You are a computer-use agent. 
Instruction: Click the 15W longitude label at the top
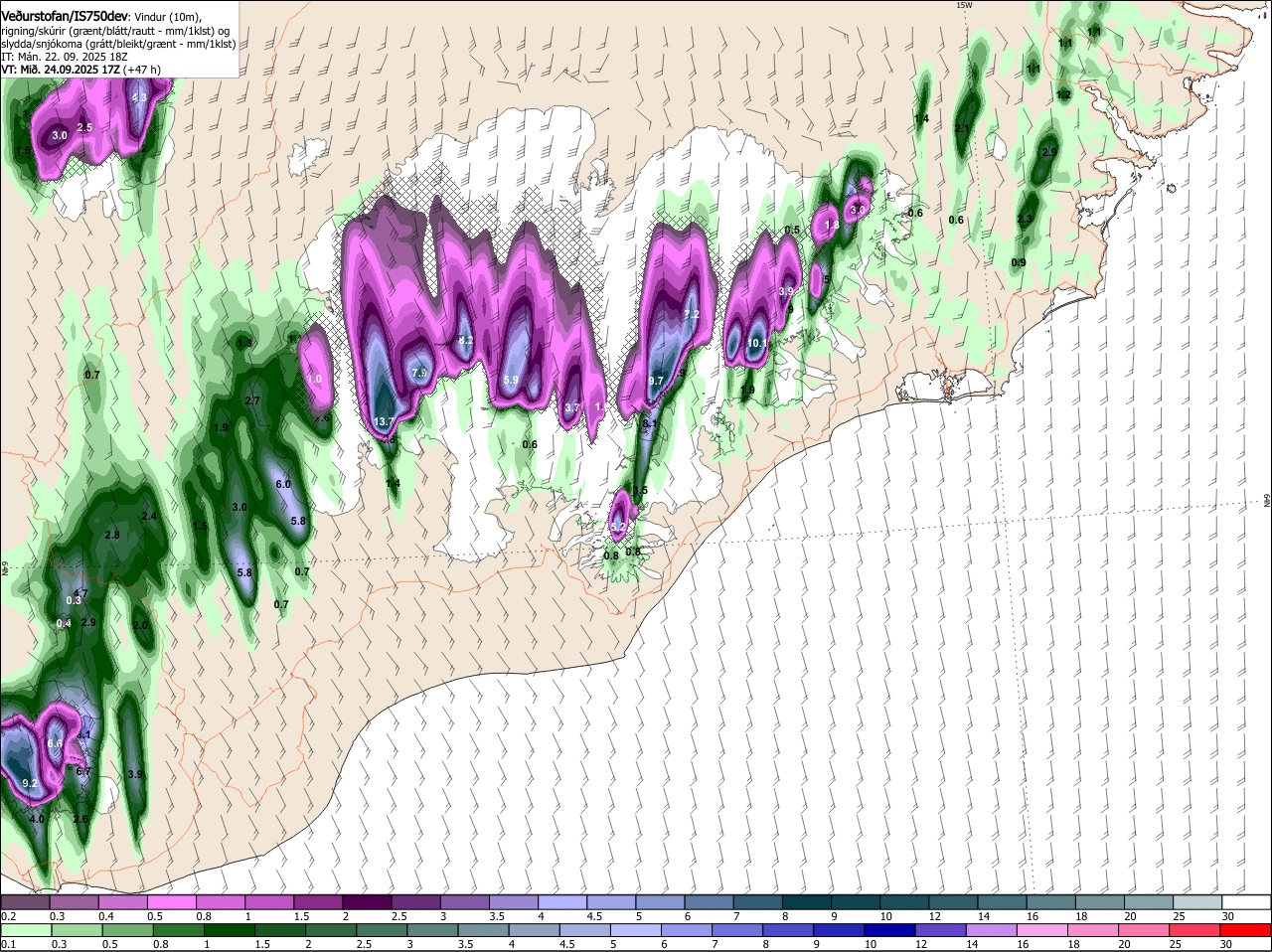[x=962, y=5]
